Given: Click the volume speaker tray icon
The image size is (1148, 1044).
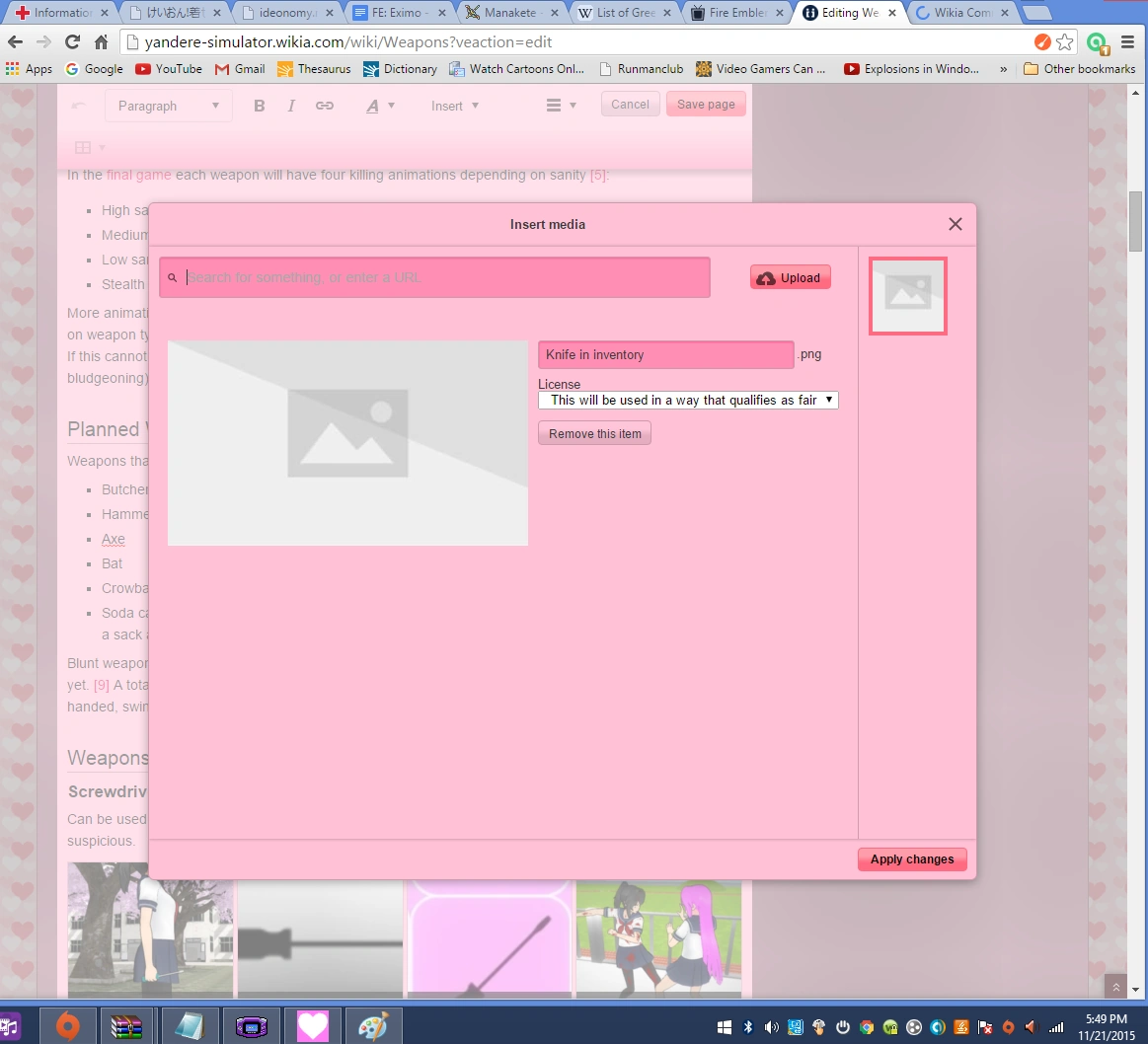Looking at the screenshot, I should pos(771,1026).
